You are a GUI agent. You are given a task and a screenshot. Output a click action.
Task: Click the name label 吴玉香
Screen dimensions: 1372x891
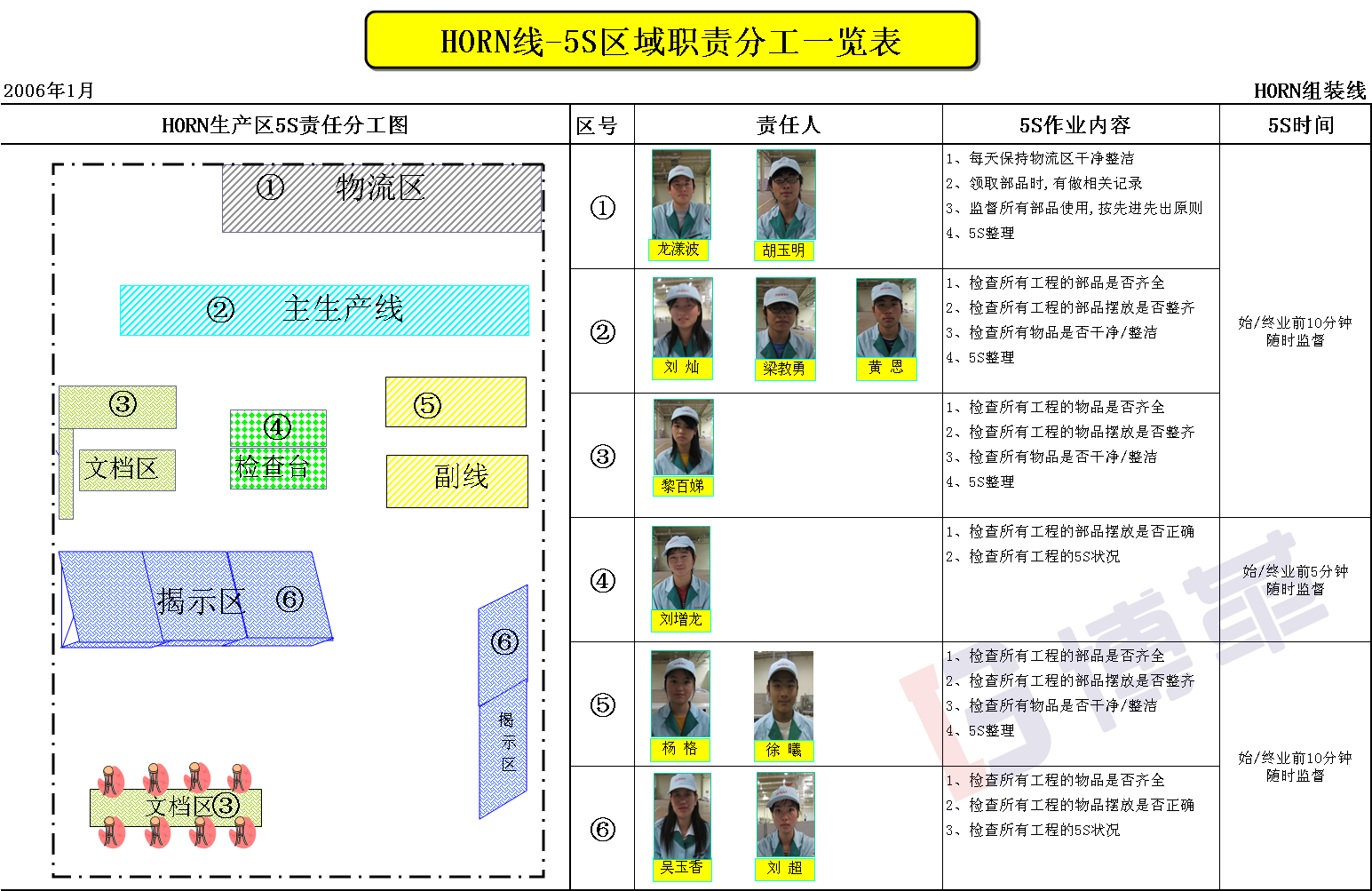681,868
